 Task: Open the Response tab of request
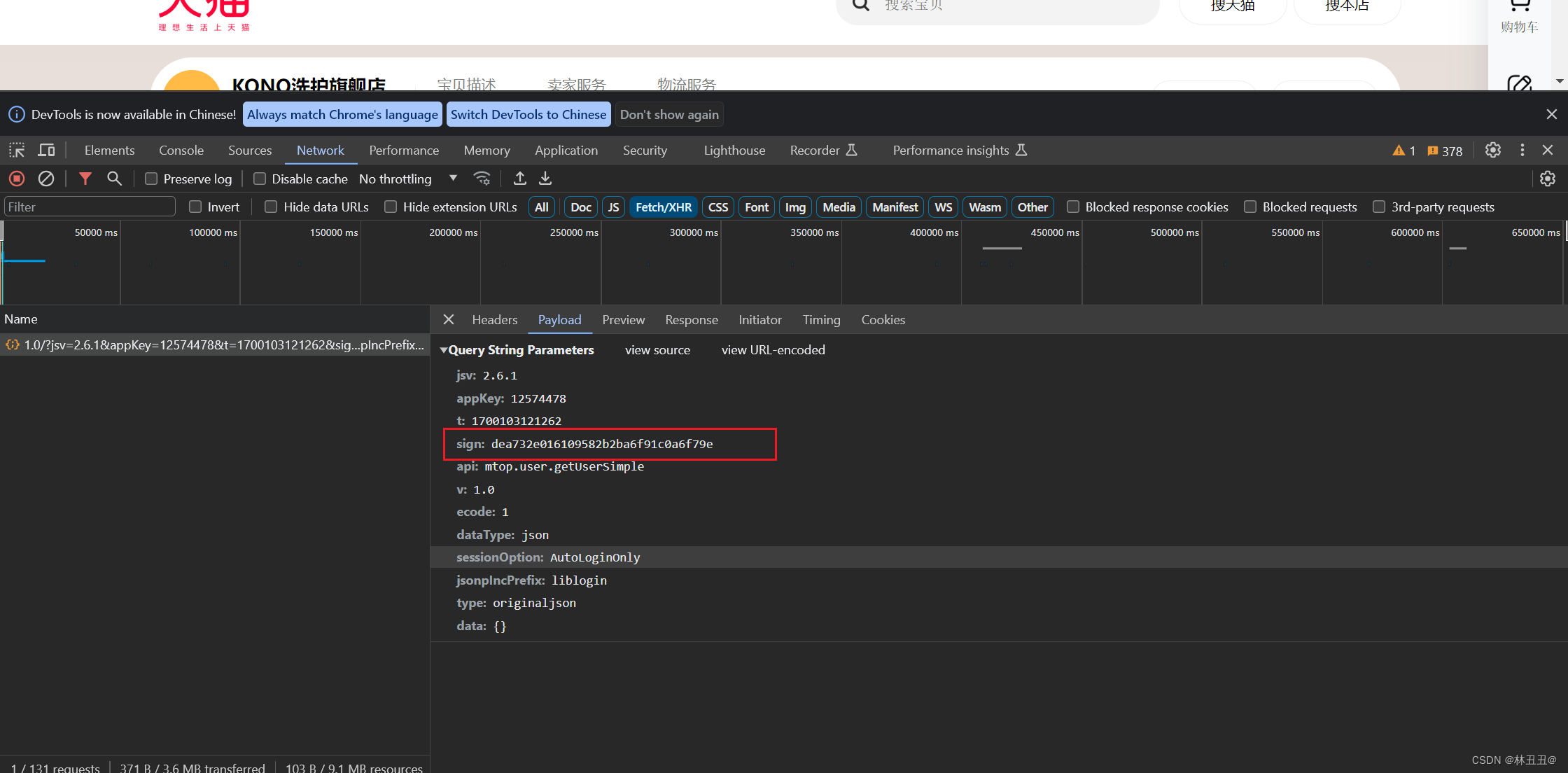pos(691,320)
